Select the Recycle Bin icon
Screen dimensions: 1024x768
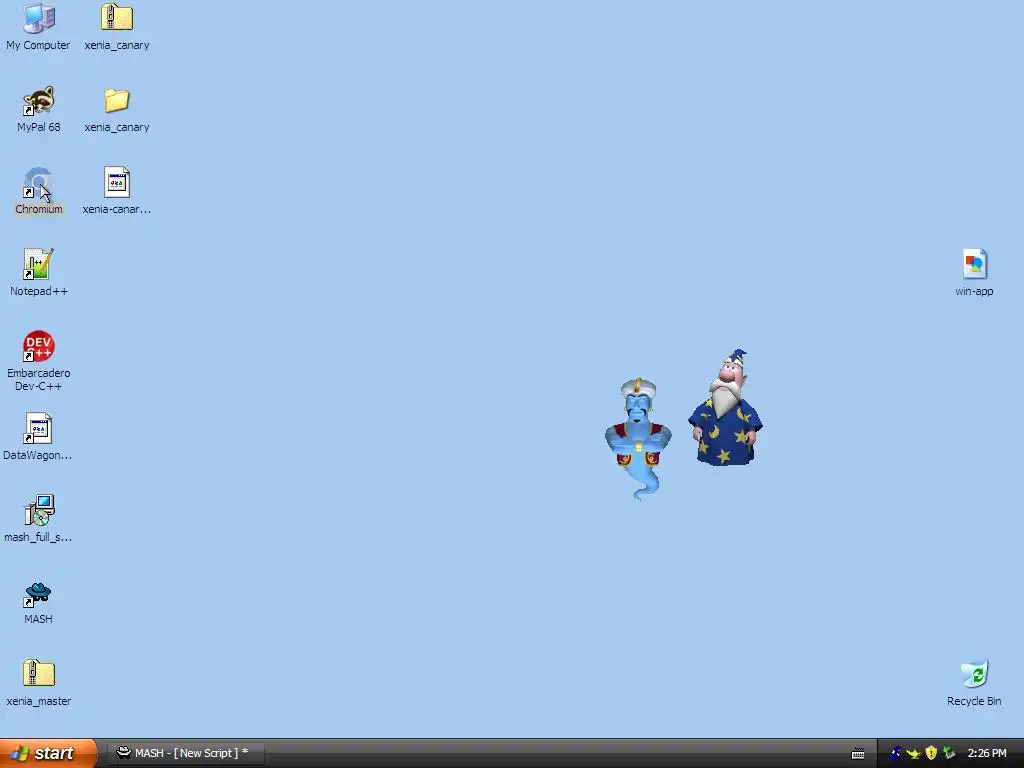(974, 683)
